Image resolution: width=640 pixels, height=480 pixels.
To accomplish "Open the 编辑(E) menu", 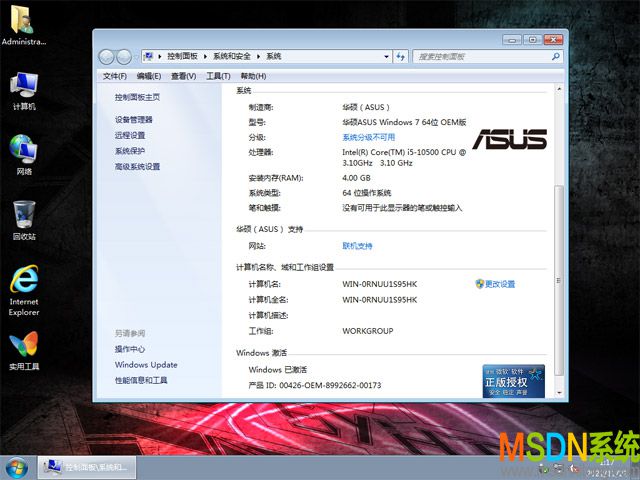I will coord(149,76).
